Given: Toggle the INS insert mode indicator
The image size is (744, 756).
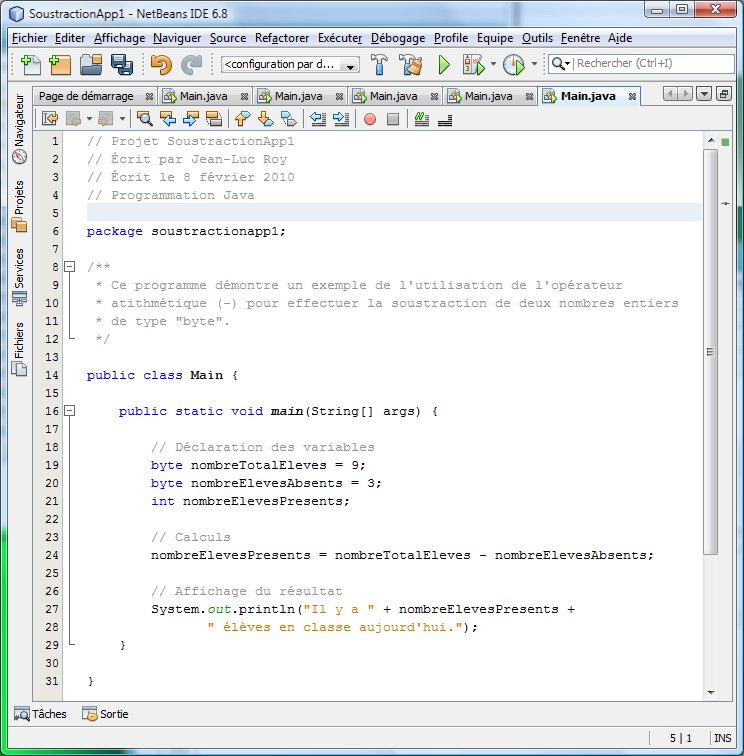Looking at the screenshot, I should [x=722, y=738].
